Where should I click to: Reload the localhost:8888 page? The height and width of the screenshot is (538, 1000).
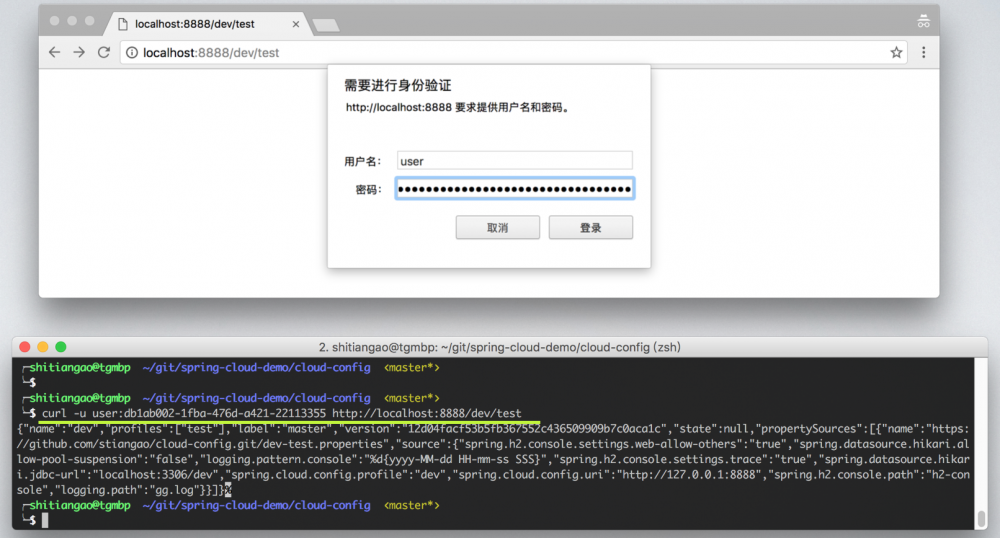[x=103, y=52]
